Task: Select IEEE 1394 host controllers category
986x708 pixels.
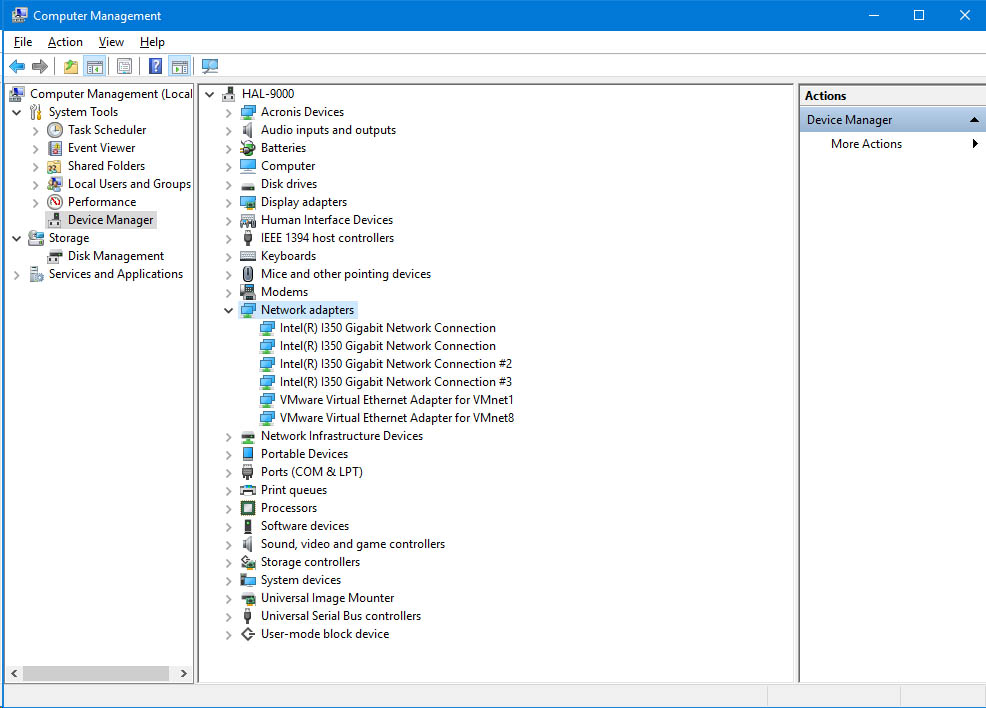Action: coord(327,238)
